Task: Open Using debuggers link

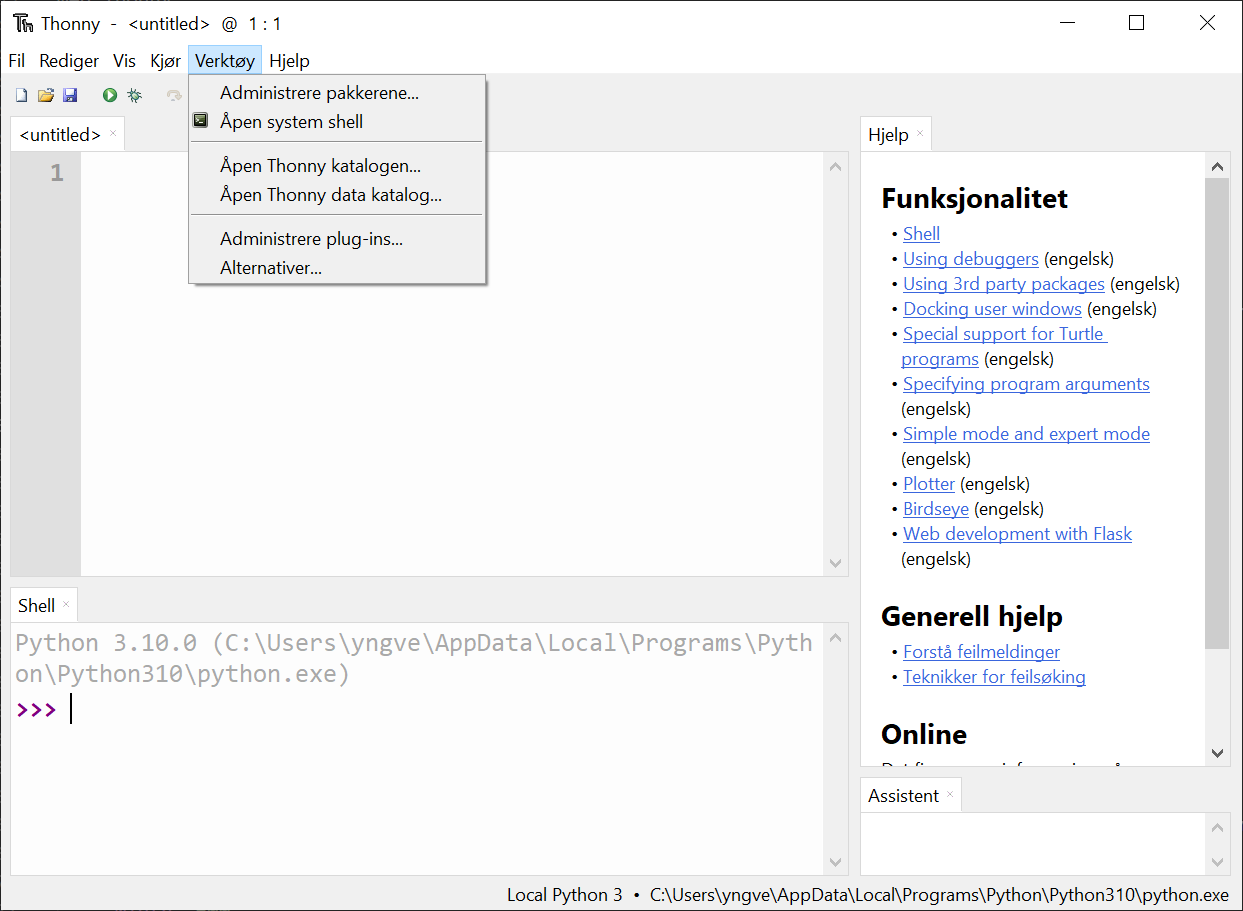Action: pos(970,259)
